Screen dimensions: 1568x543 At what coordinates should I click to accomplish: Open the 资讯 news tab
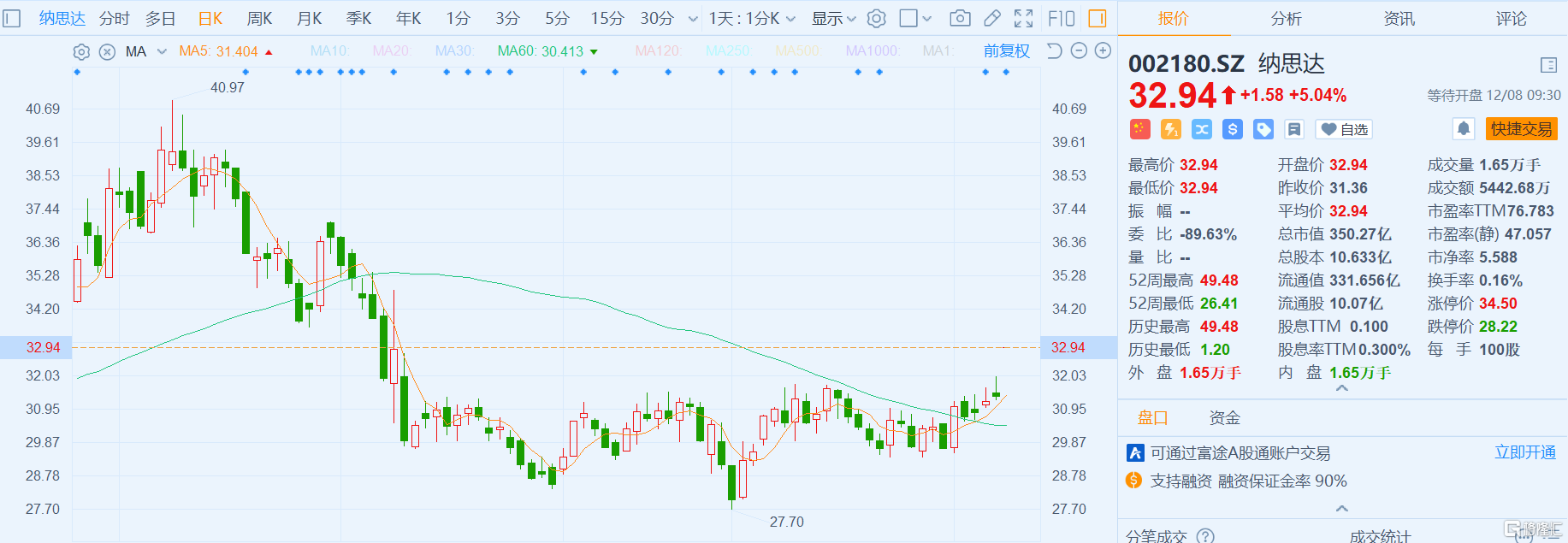[x=1399, y=18]
